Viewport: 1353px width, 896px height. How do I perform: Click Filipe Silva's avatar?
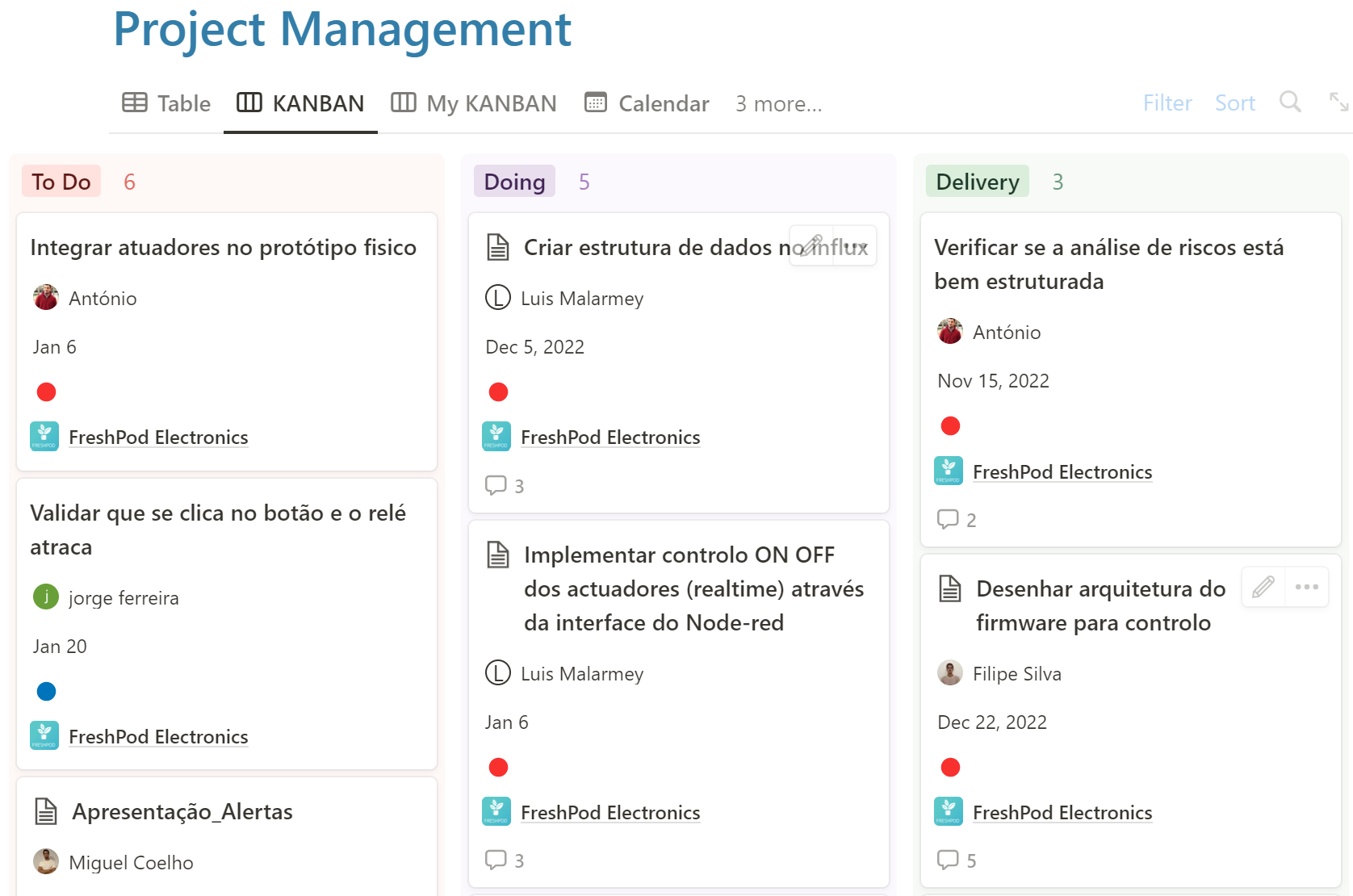click(950, 672)
